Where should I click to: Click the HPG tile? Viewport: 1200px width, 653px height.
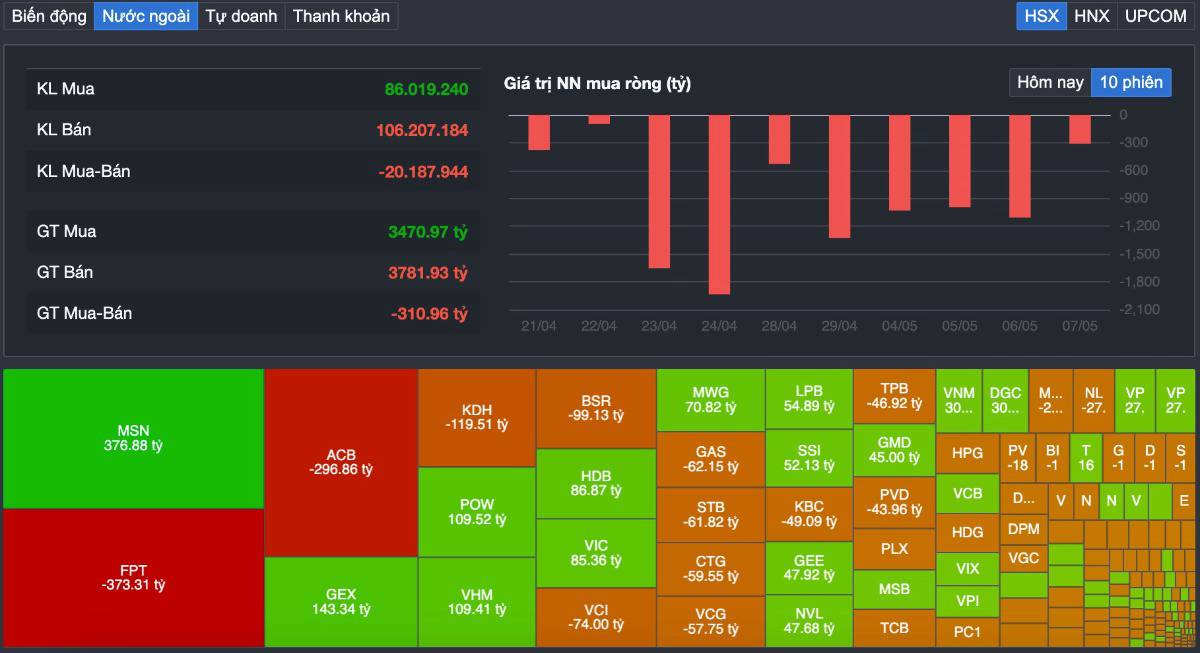(x=967, y=453)
